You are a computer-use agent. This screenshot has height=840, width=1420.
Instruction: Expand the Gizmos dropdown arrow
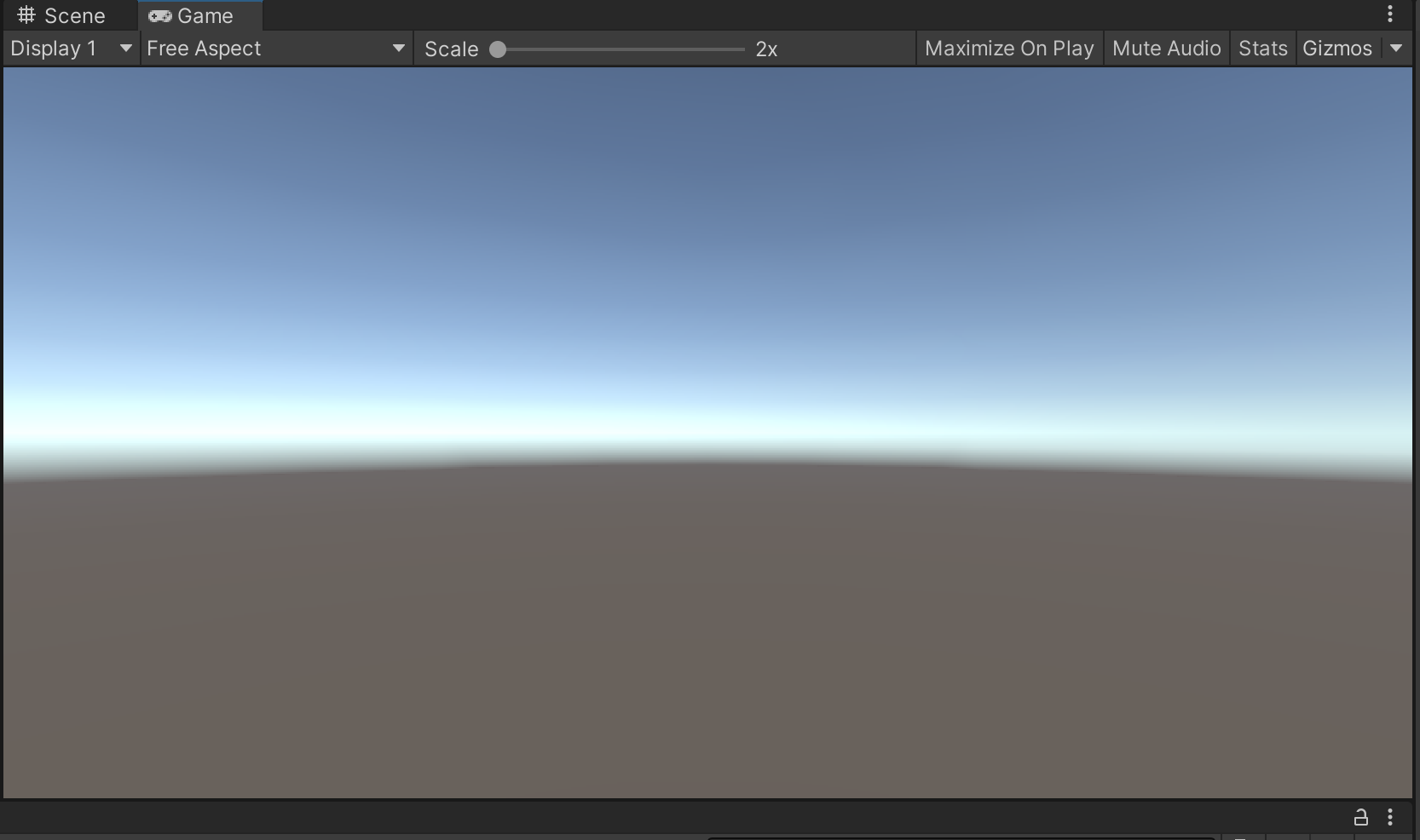(1396, 49)
